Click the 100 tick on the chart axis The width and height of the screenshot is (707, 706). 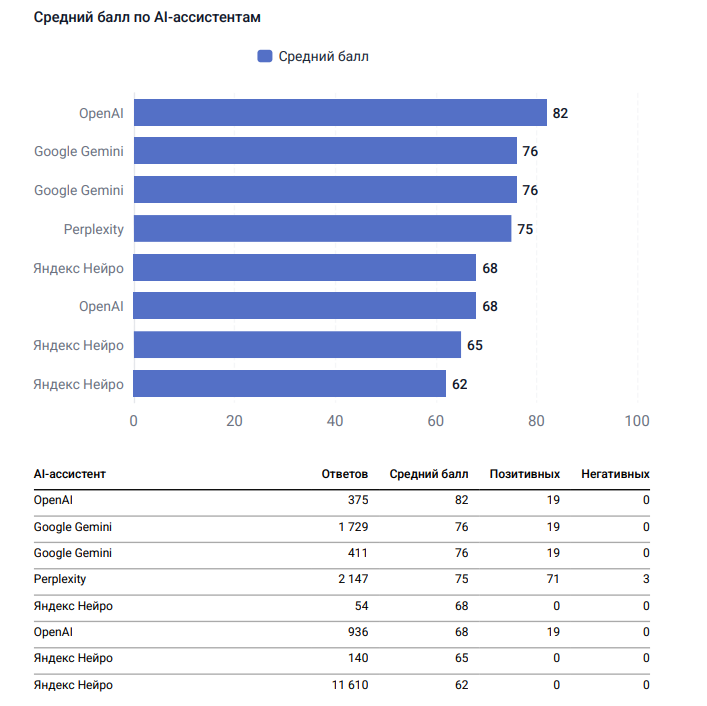(637, 421)
